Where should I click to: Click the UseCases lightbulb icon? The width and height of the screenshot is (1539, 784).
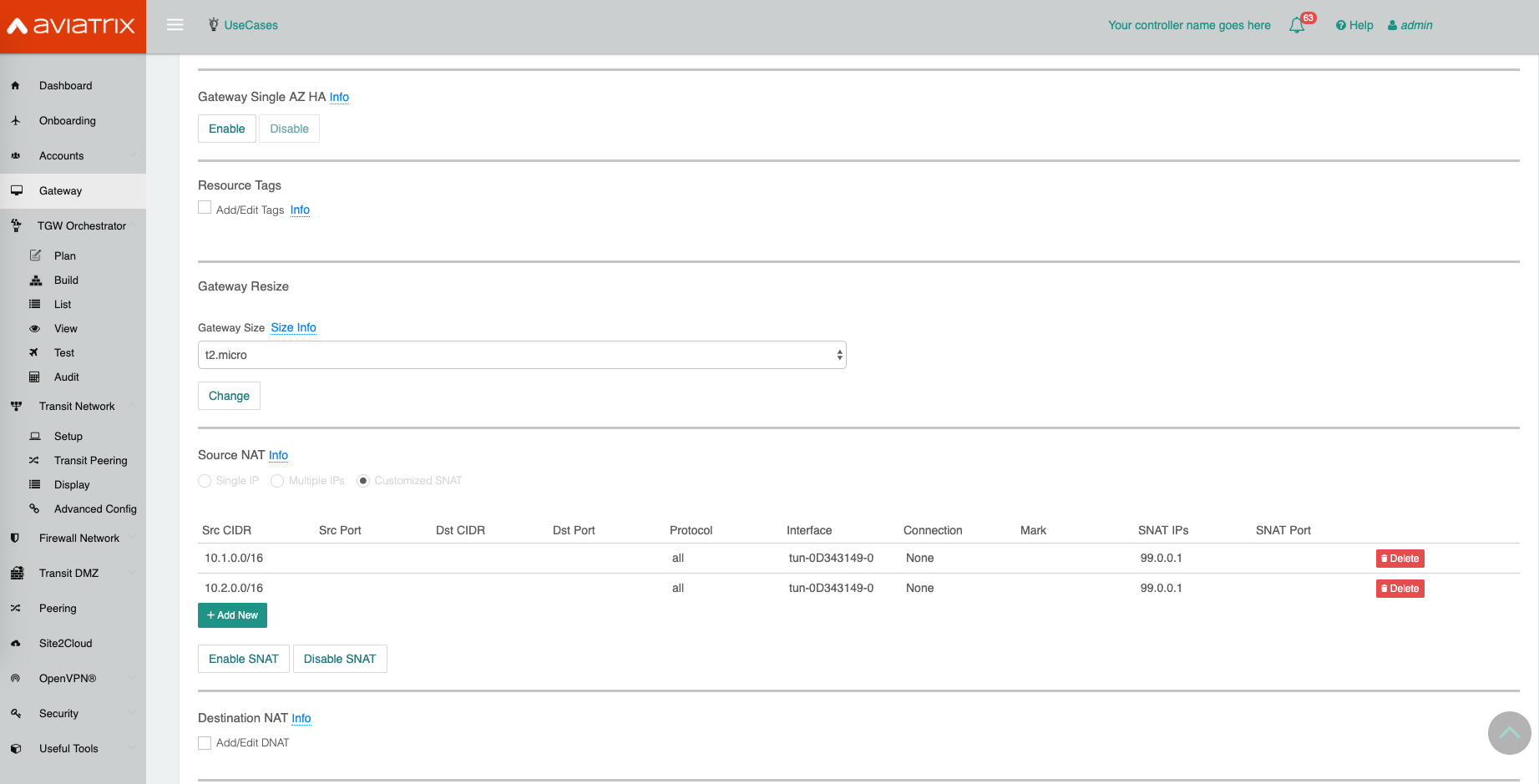click(214, 25)
